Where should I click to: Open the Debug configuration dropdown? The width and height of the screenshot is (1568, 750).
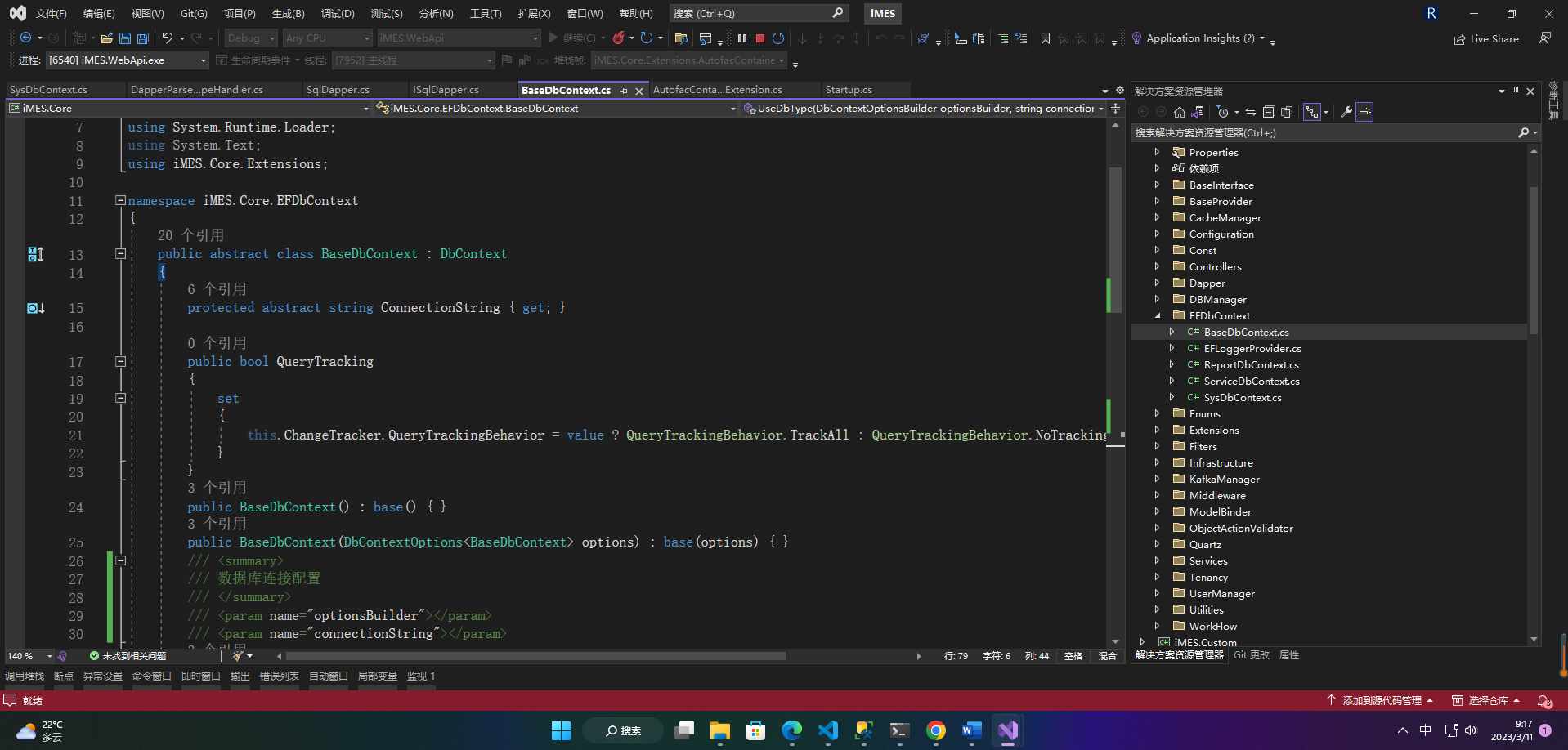[x=251, y=38]
